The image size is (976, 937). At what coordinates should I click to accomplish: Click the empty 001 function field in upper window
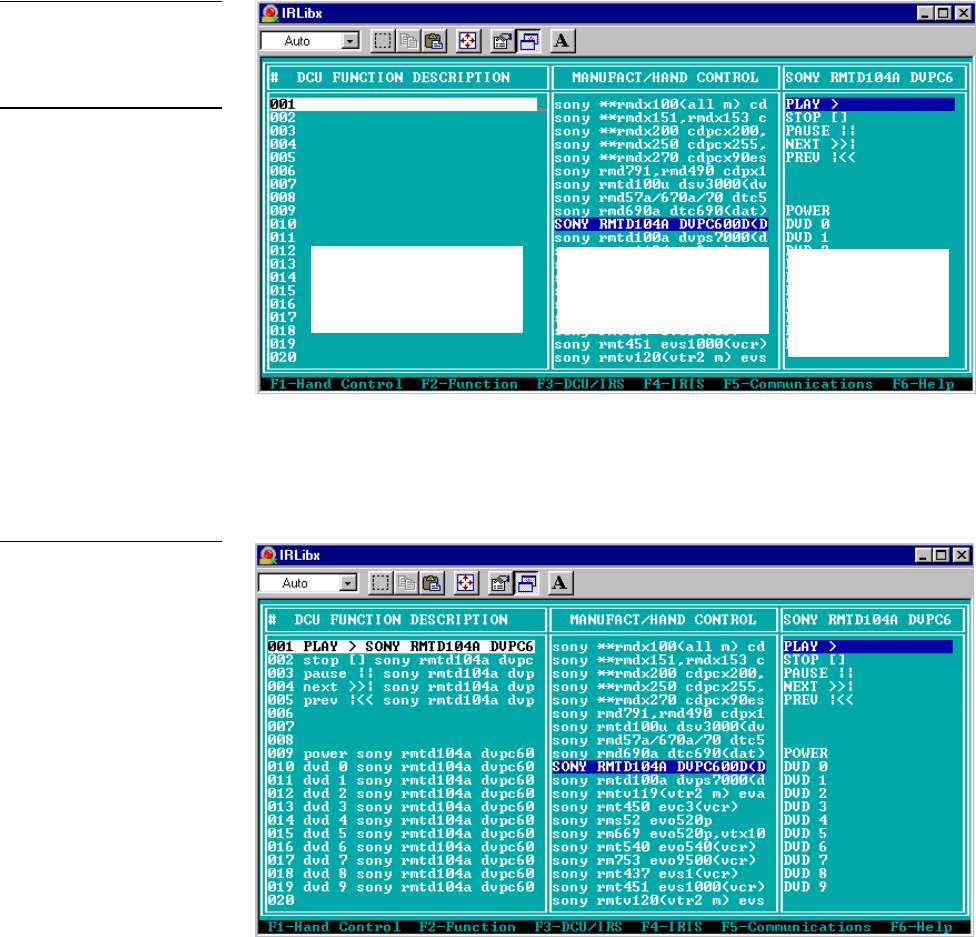(x=403, y=104)
